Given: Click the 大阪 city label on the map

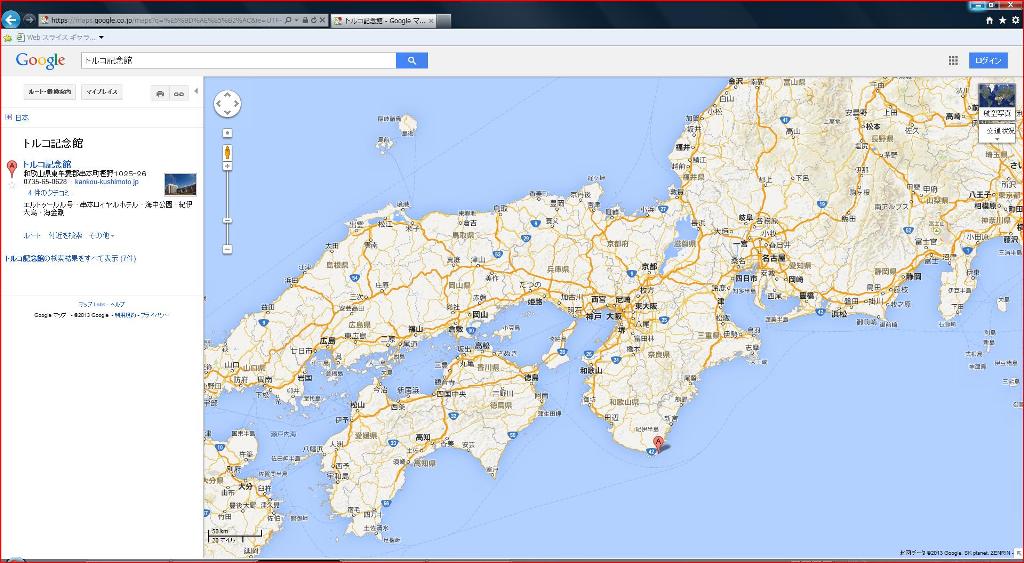Looking at the screenshot, I should (614, 316).
